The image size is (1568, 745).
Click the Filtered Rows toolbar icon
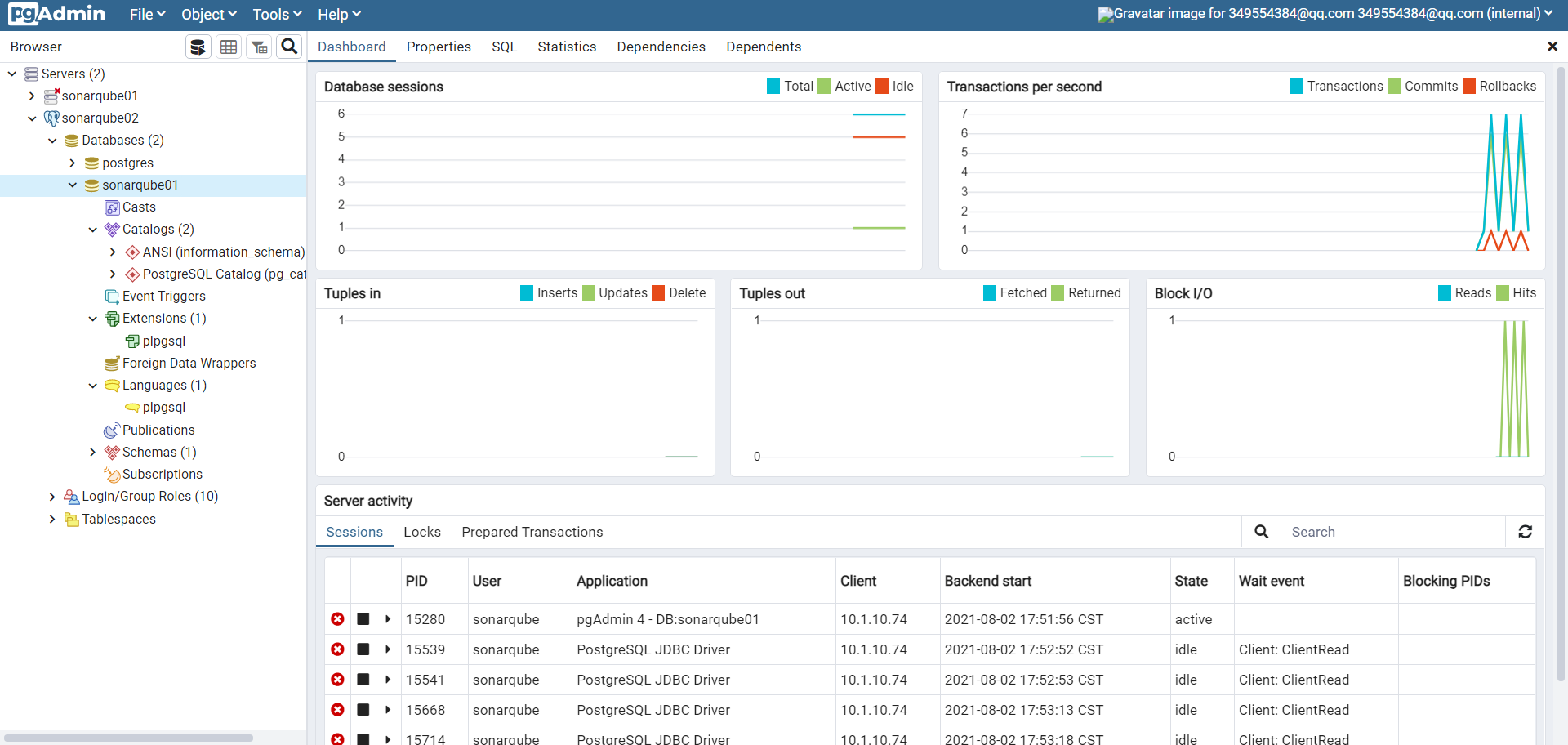coord(259,47)
